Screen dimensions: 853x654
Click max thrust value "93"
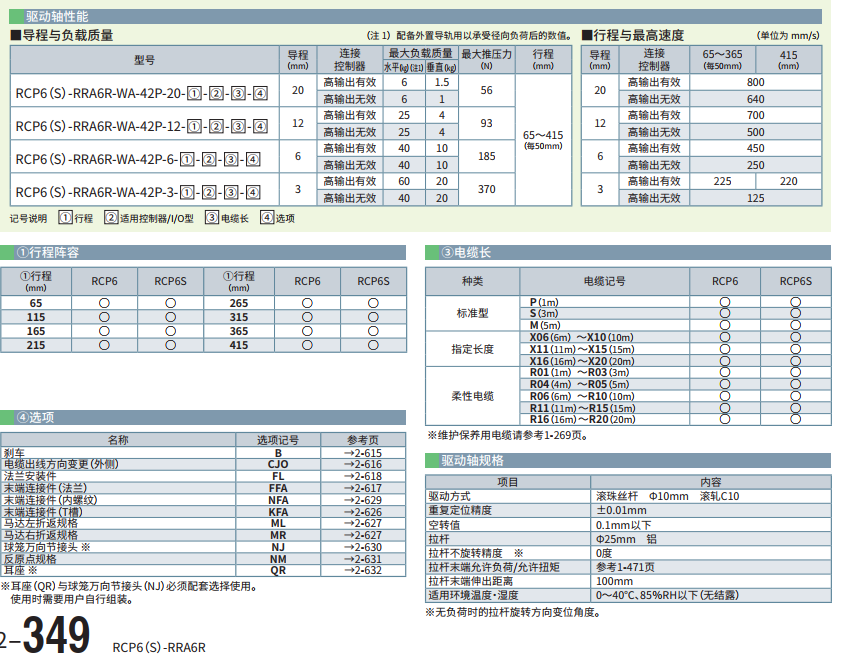point(486,124)
